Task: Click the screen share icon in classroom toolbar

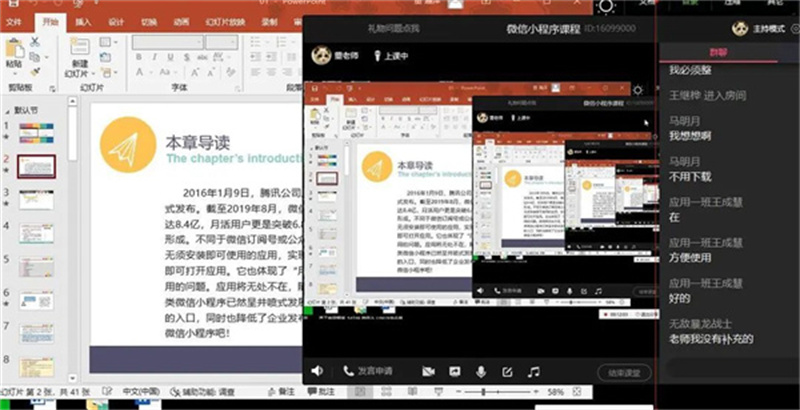Action: [x=454, y=371]
